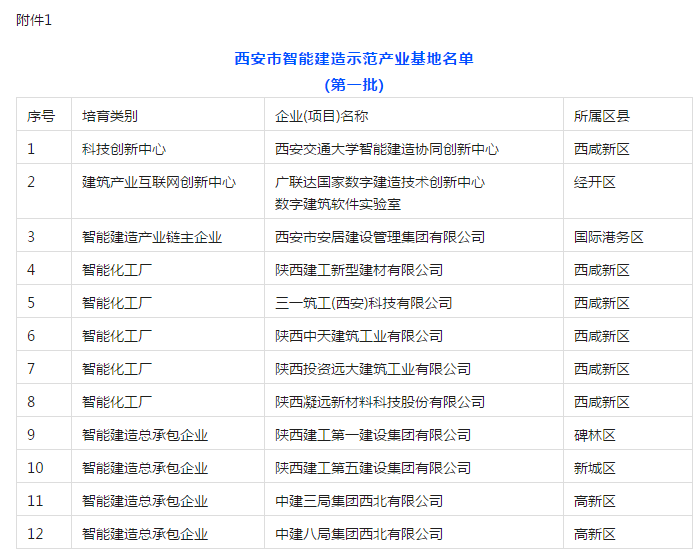Click 西安交通大学智能建造协同创新中心 entry

point(387,149)
